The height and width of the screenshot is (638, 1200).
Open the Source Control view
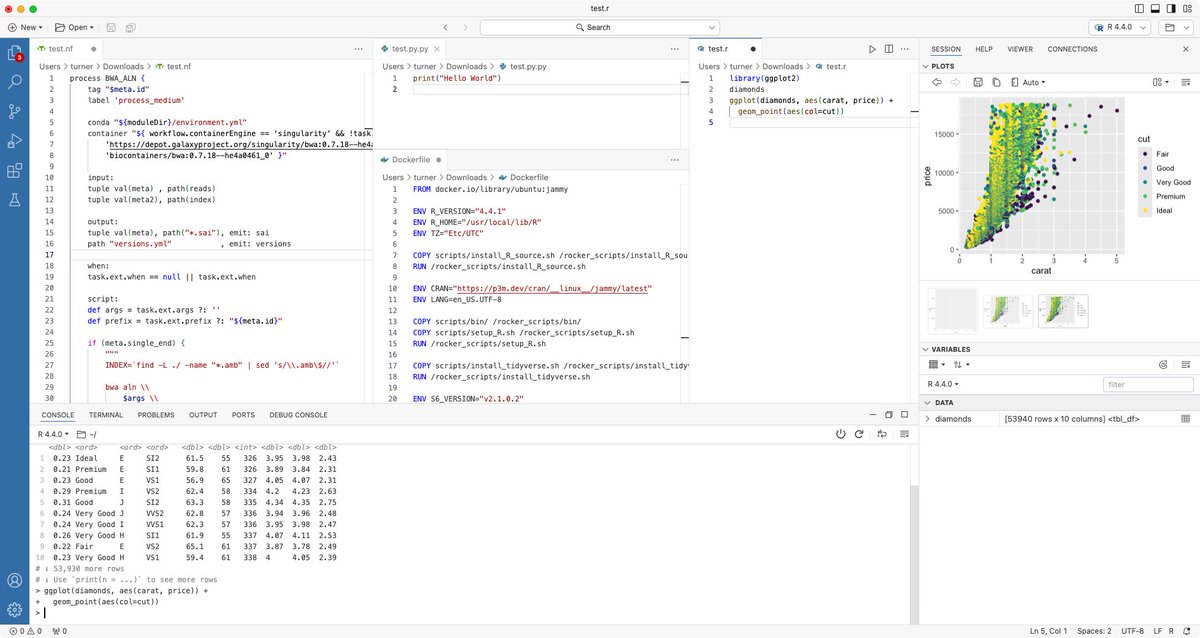point(15,111)
